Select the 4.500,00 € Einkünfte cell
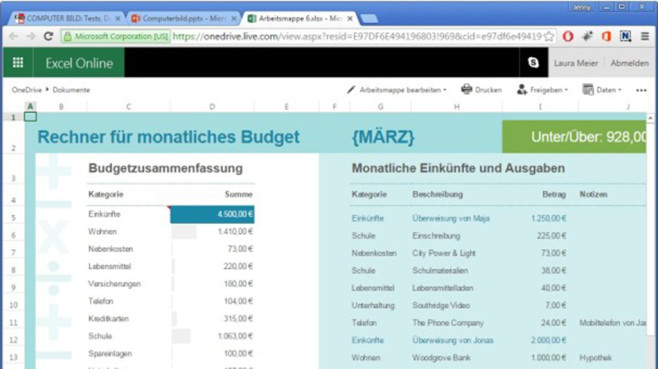 tap(212, 214)
